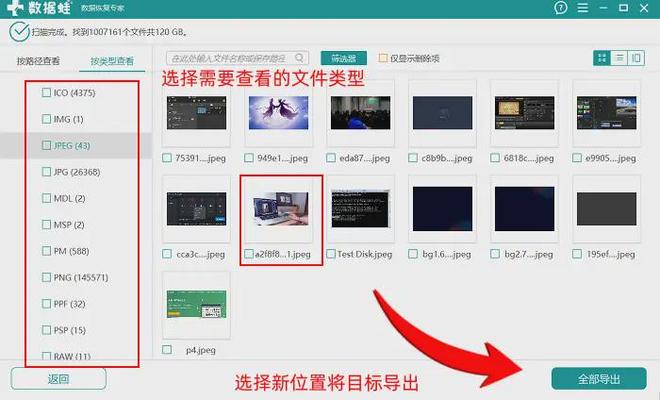Tick the PPF (32) checkbox
Viewport: 660px width, 400px height.
coord(46,304)
